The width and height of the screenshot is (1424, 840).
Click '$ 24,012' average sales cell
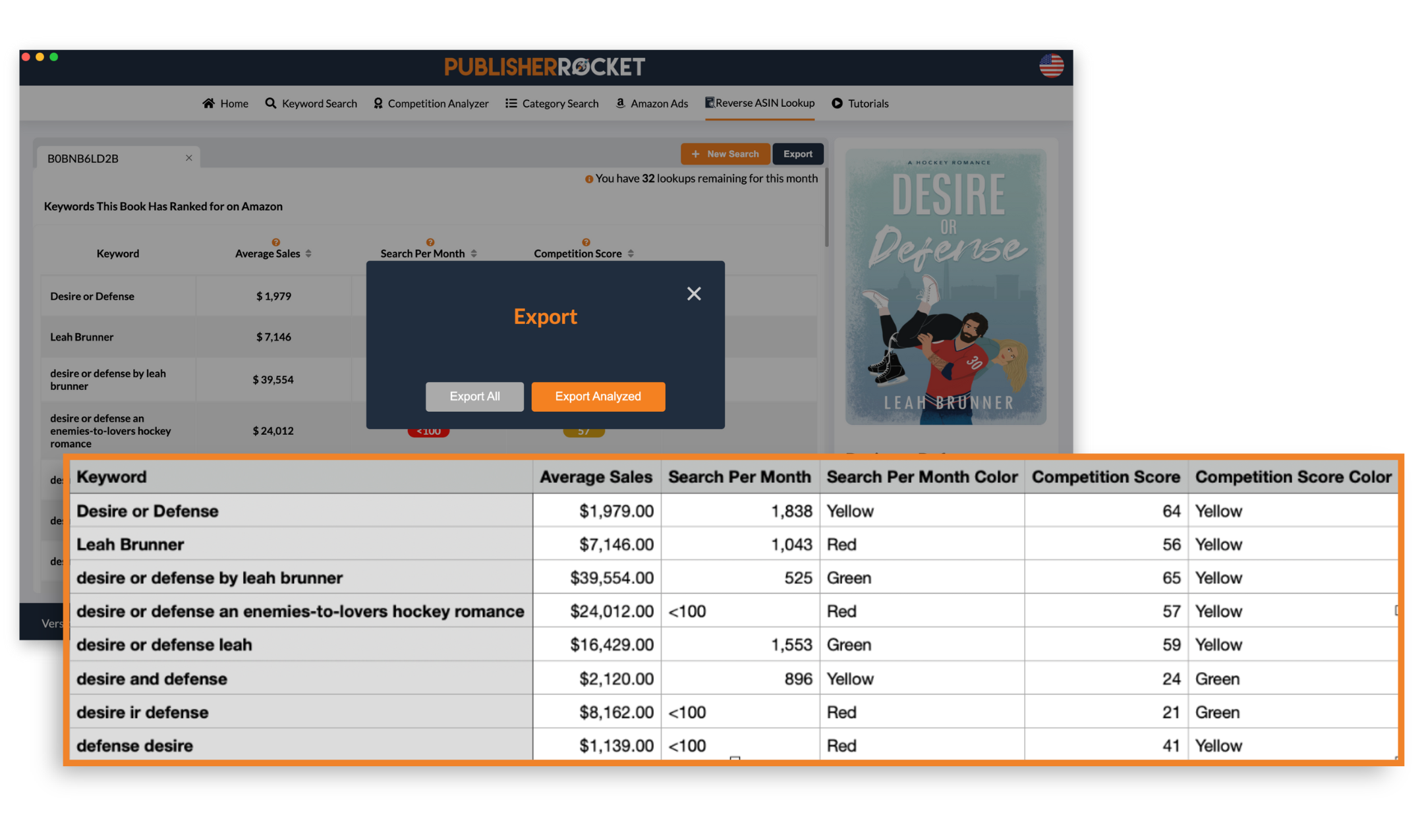(273, 431)
